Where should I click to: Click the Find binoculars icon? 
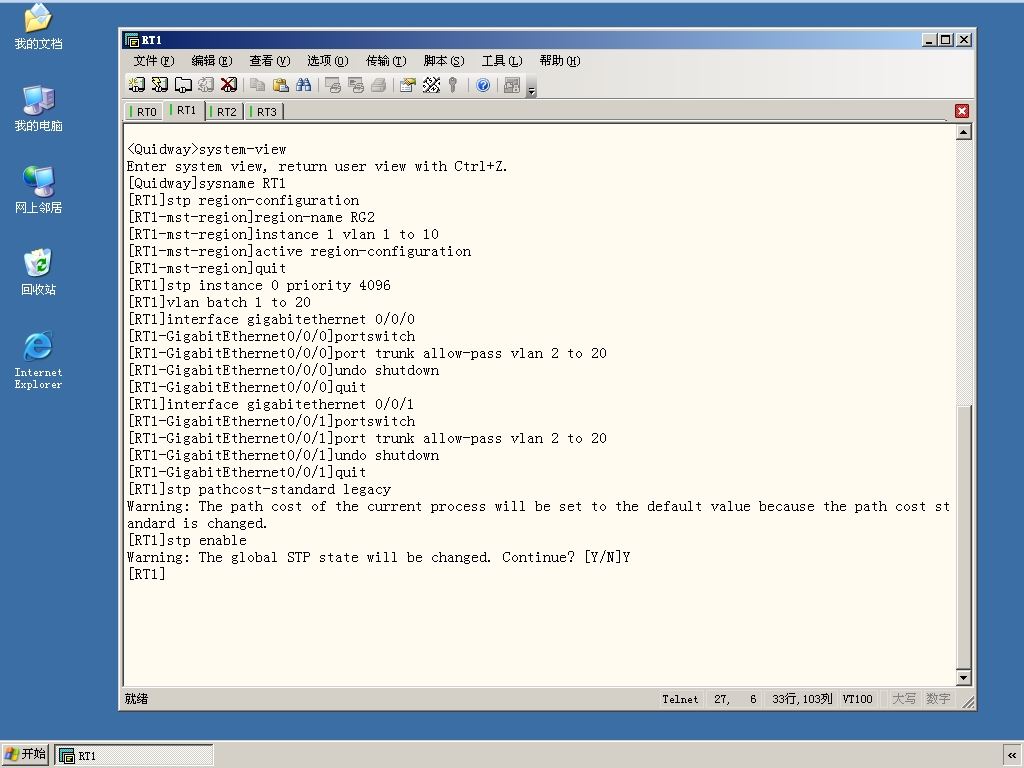click(x=304, y=85)
